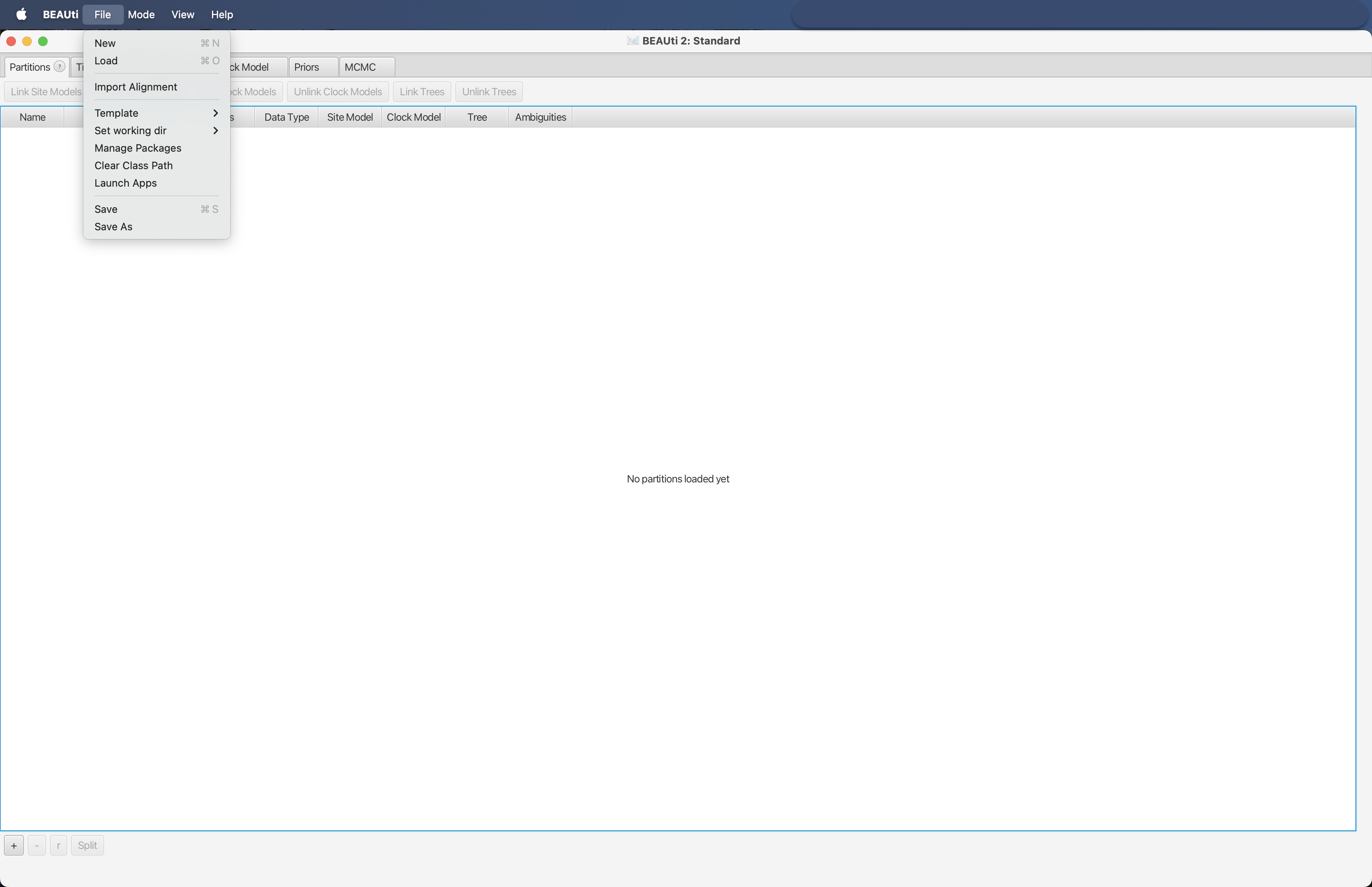Choose Save As from the File menu
This screenshot has height=887, width=1372.
tap(156, 227)
